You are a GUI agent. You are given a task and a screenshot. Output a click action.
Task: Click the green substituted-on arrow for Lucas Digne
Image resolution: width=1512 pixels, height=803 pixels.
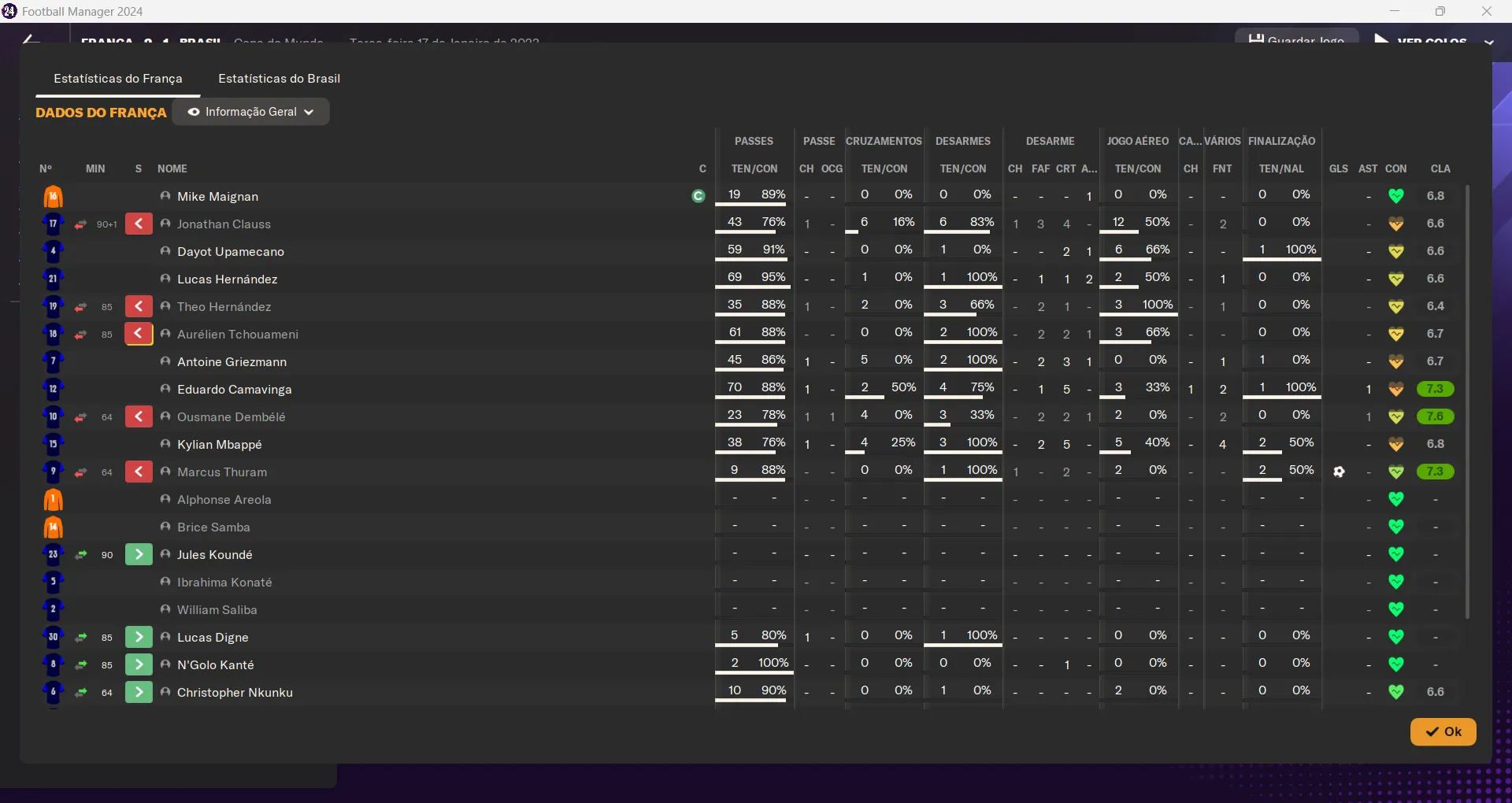click(x=139, y=638)
